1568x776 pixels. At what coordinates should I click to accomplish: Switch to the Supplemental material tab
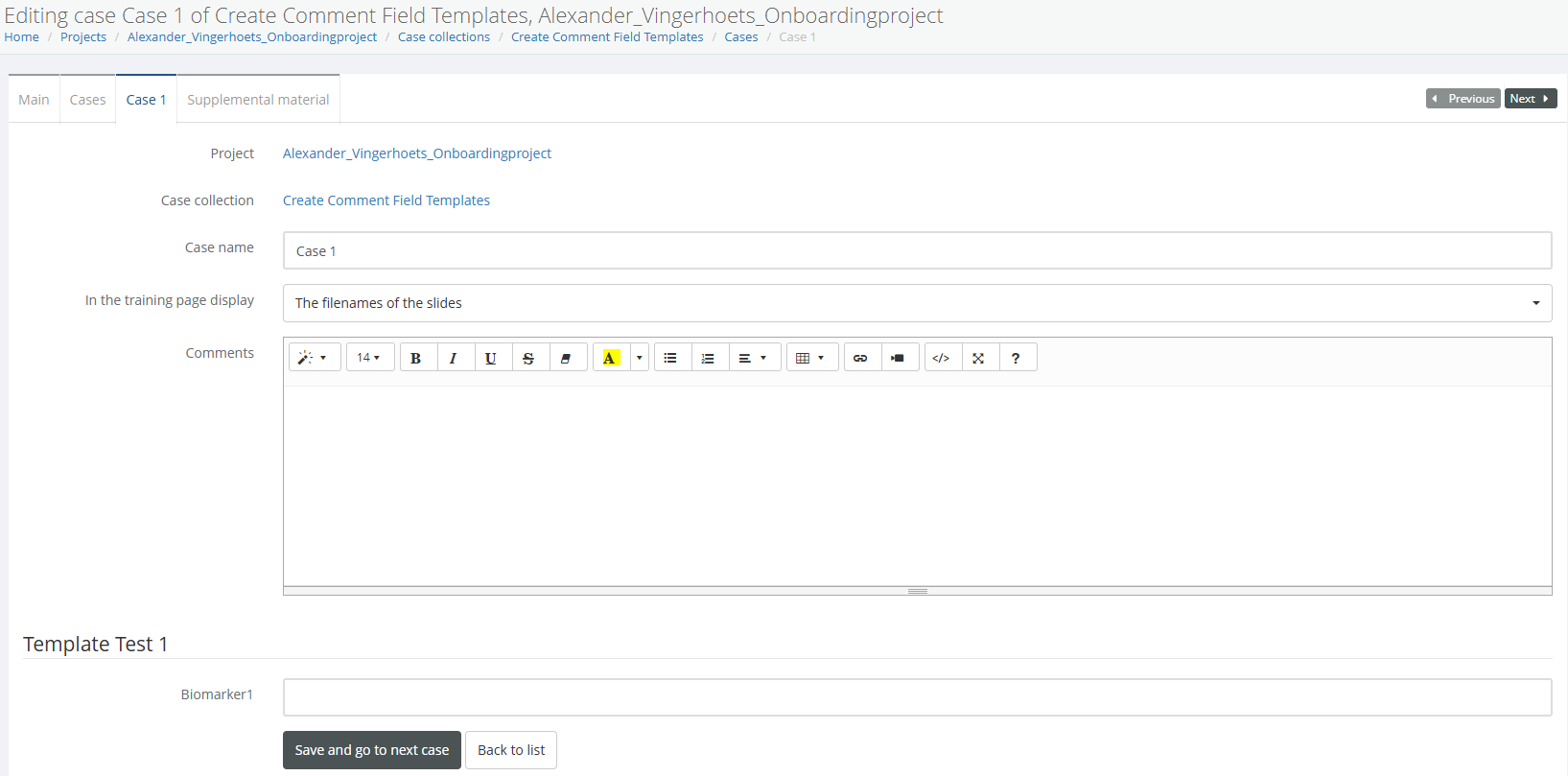258,100
